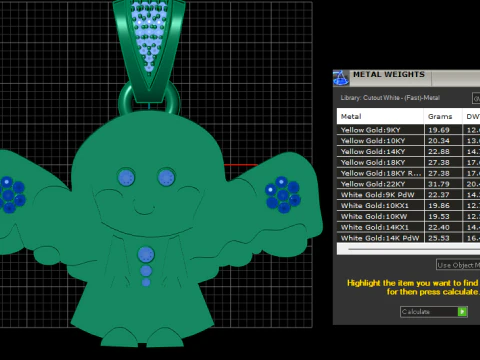Select the left wing gem cluster
480x360 pixels.
12,195
